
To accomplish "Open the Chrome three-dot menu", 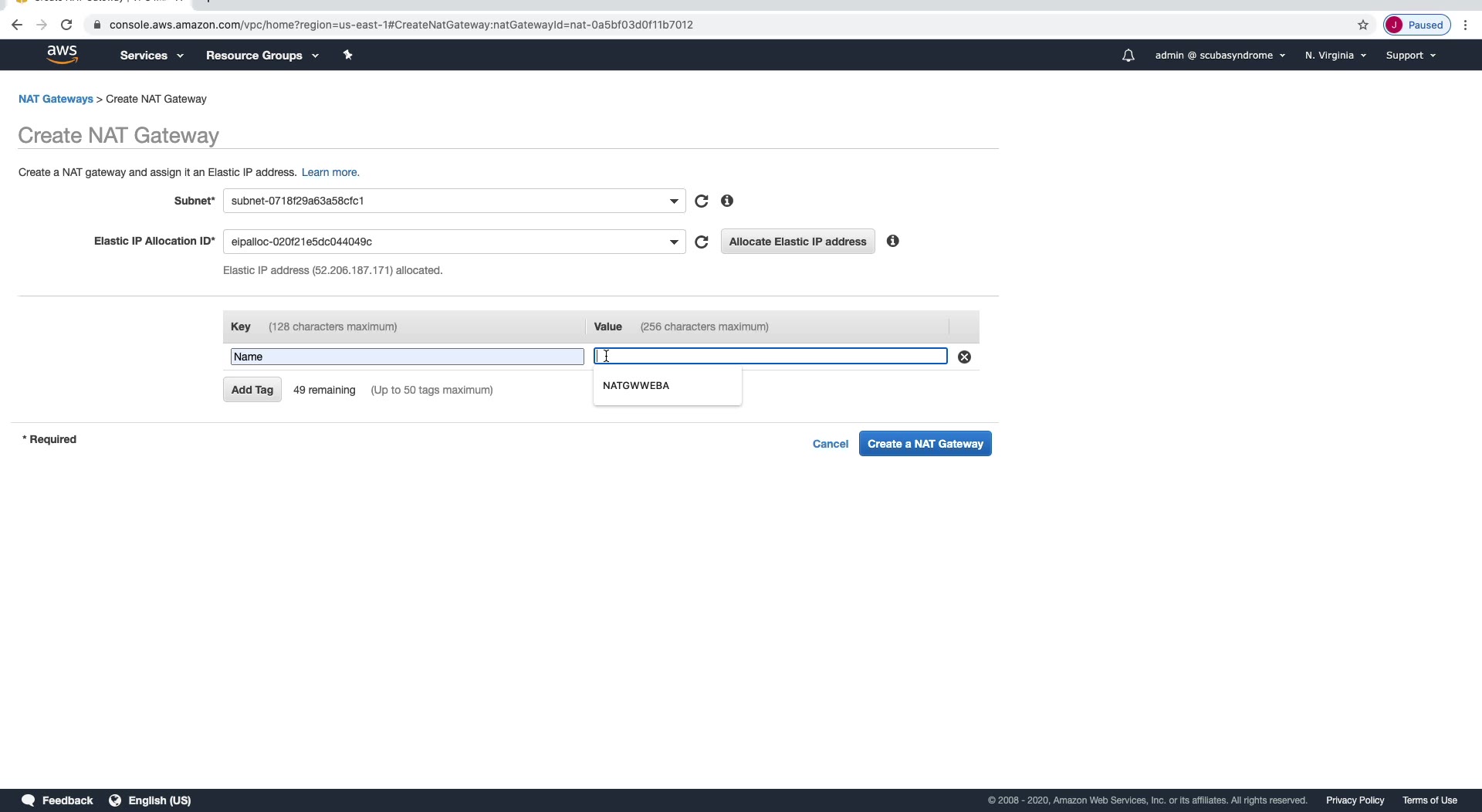I will (x=1465, y=25).
